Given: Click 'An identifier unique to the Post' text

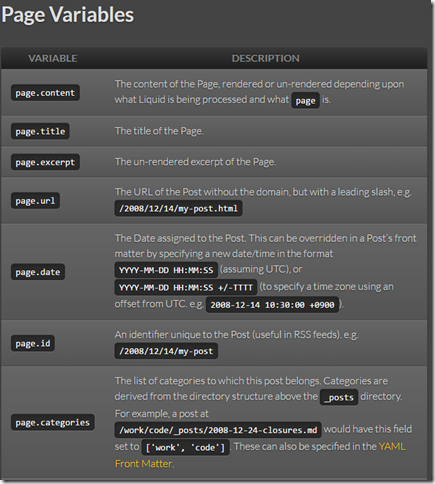Looking at the screenshot, I should click(x=236, y=335).
